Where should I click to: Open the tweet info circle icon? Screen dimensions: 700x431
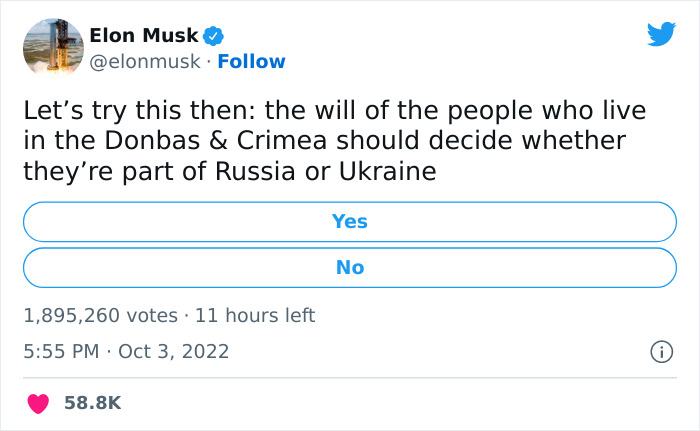[x=660, y=351]
